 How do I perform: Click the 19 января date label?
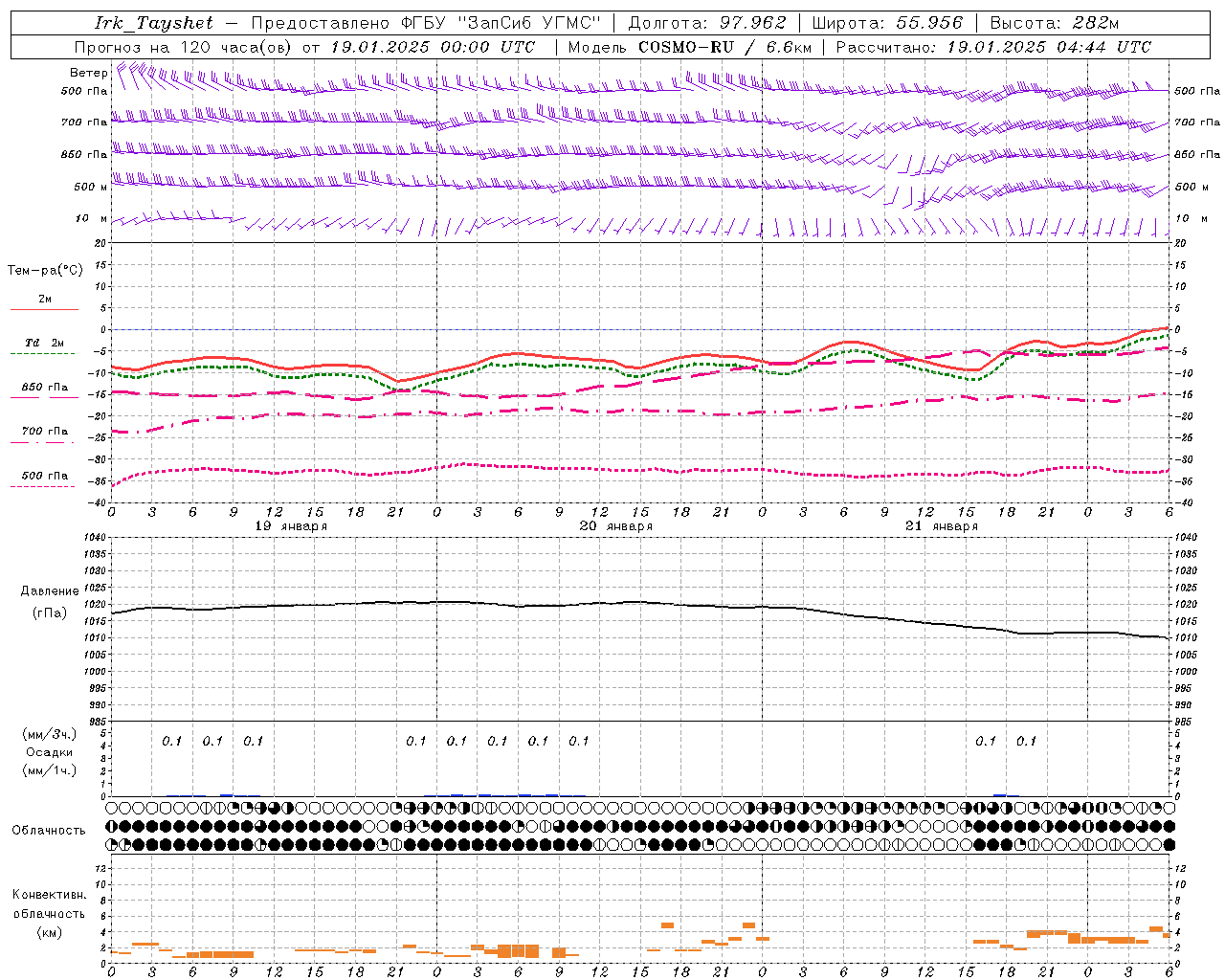point(291,526)
